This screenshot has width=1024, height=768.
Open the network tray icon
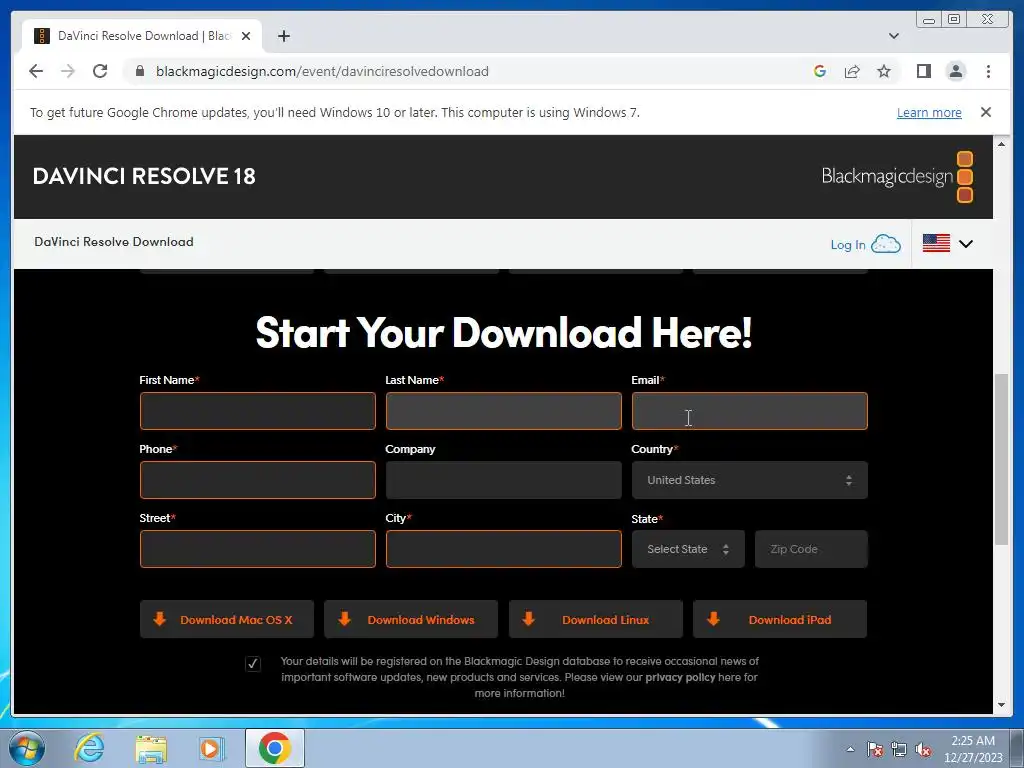tap(899, 749)
